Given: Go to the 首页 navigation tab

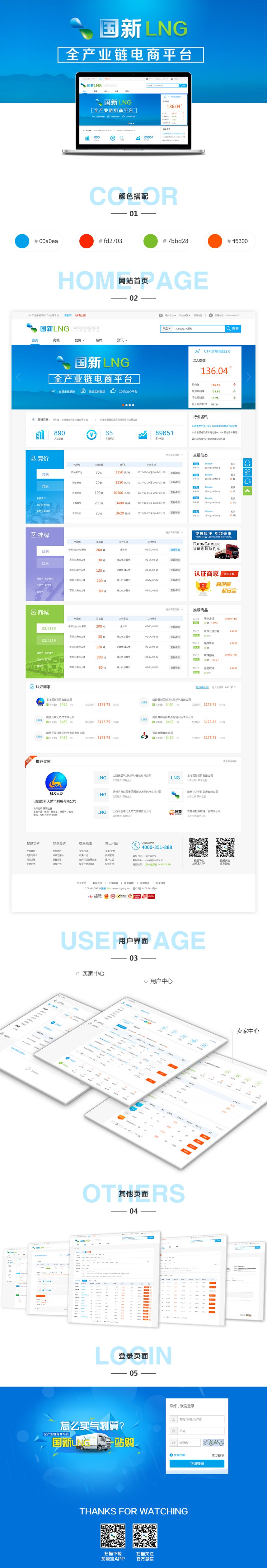Looking at the screenshot, I should tap(35, 340).
